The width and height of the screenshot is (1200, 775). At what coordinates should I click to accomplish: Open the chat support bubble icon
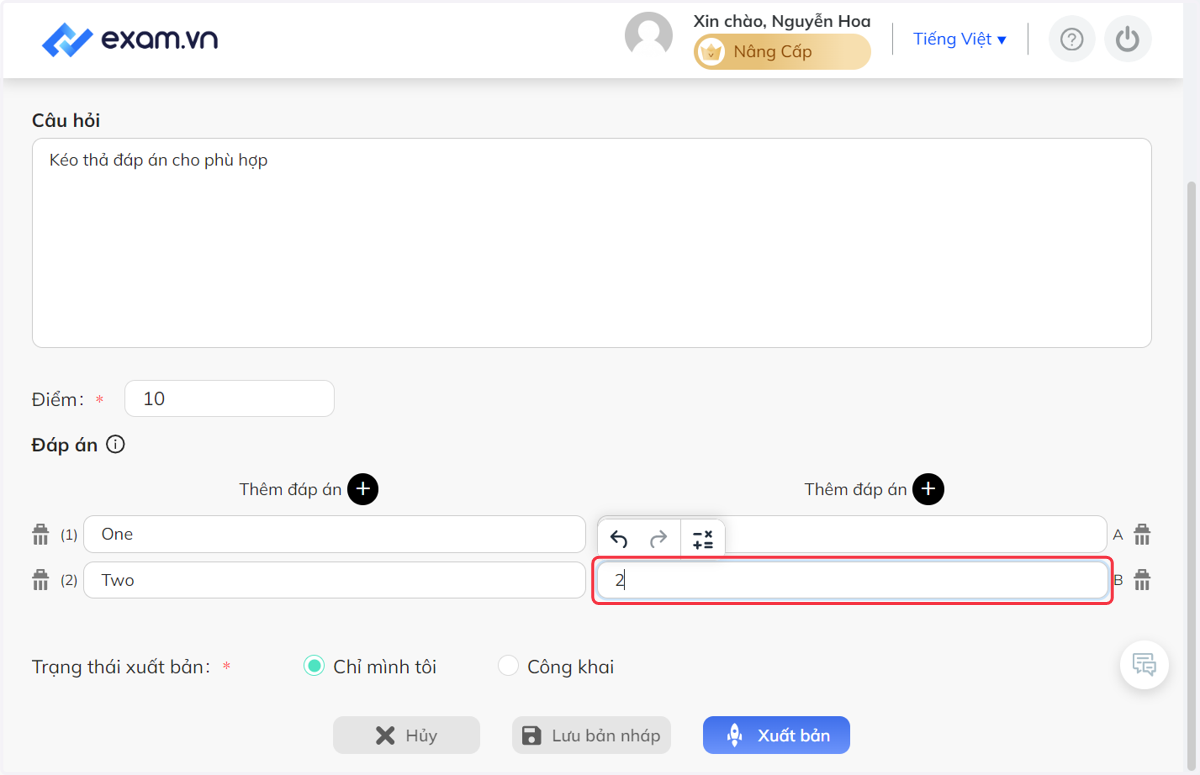(x=1144, y=664)
